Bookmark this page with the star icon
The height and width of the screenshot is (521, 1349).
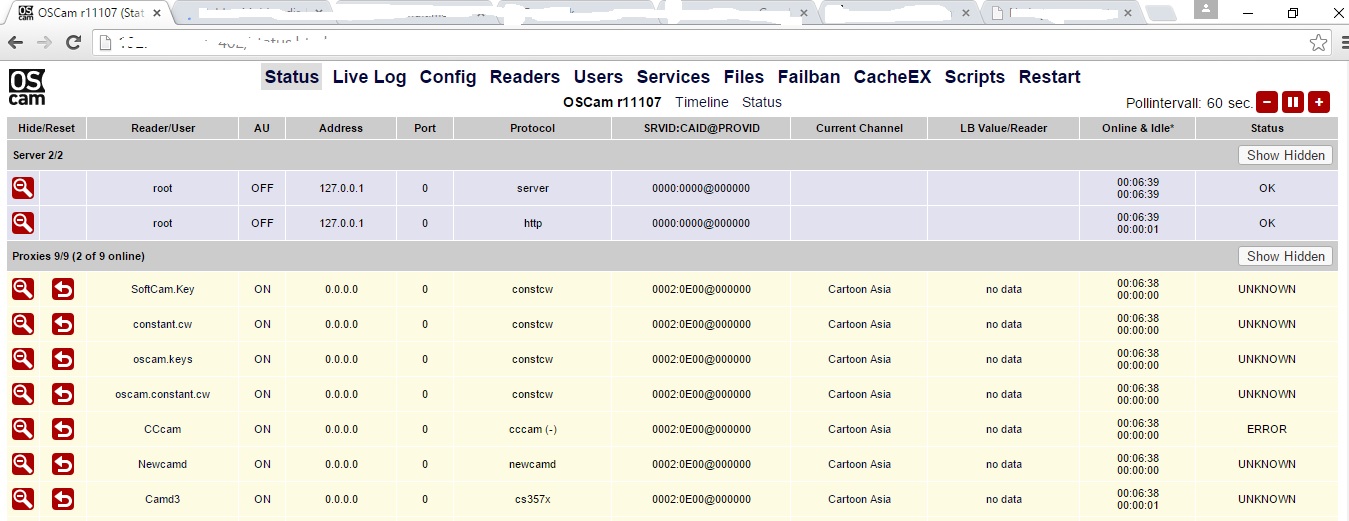click(x=1319, y=43)
